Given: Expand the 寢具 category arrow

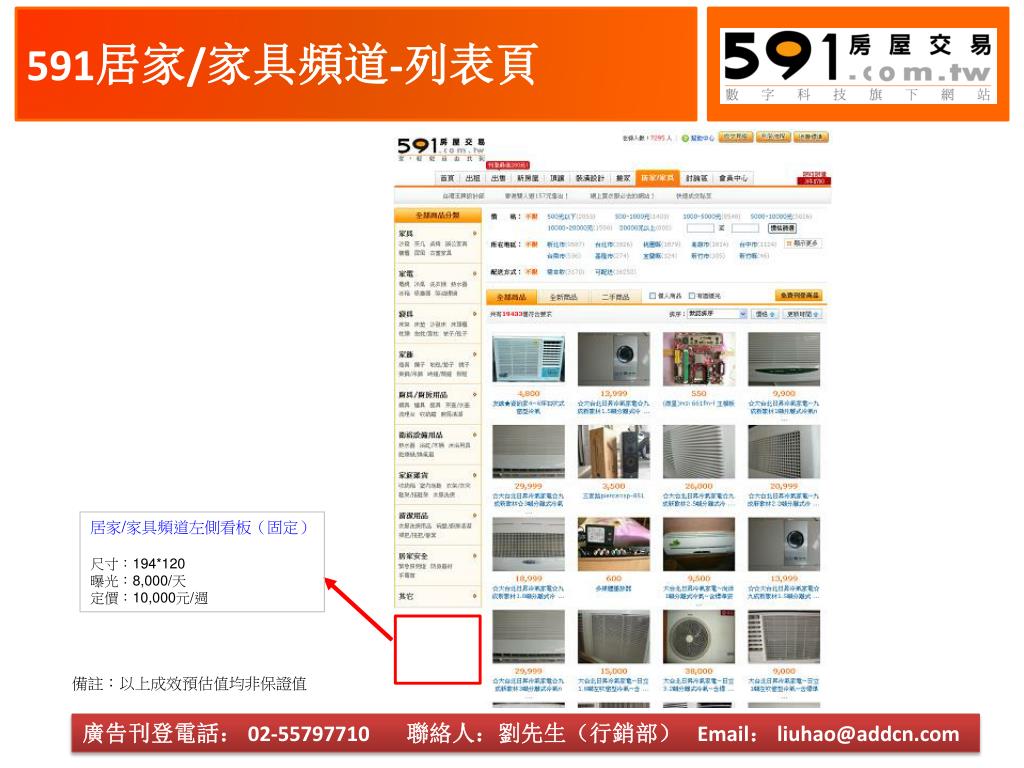Looking at the screenshot, I should click(x=475, y=314).
